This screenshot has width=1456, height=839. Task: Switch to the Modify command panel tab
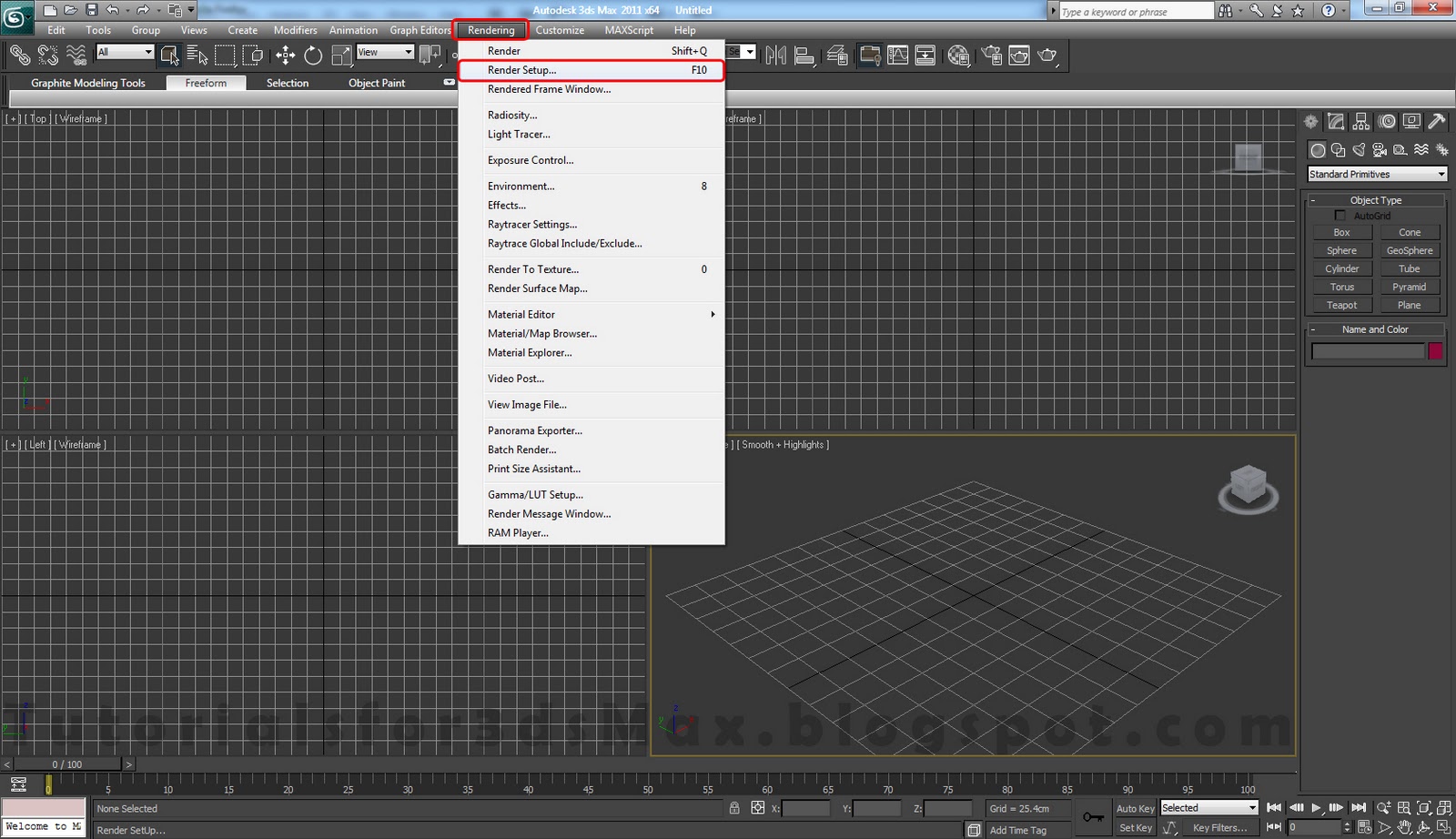pyautogui.click(x=1336, y=121)
